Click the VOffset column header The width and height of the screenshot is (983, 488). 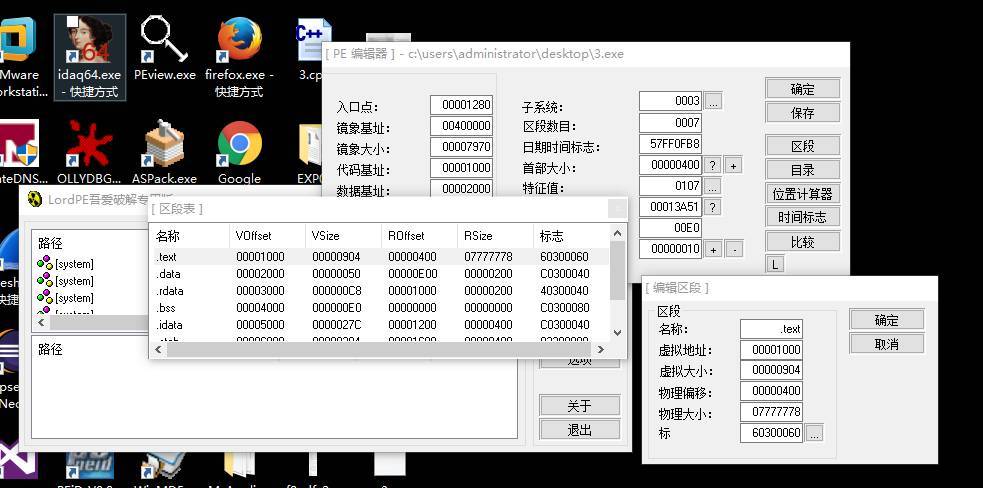268,236
